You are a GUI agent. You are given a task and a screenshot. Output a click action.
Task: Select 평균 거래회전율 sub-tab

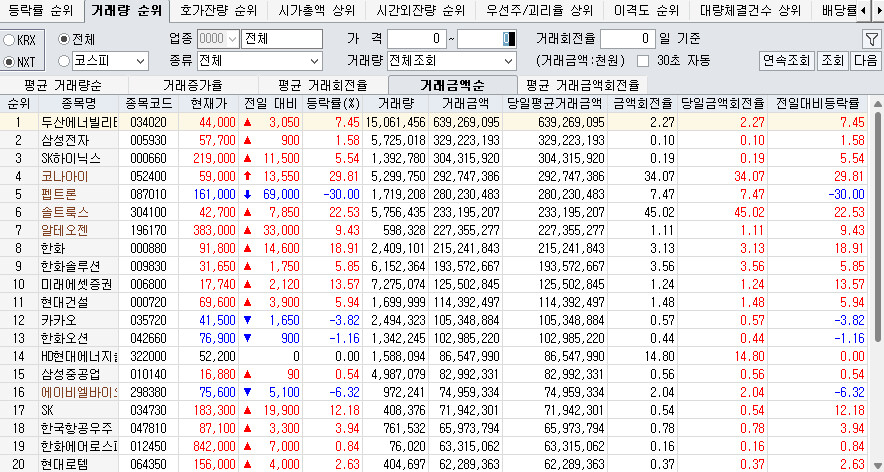coord(322,86)
